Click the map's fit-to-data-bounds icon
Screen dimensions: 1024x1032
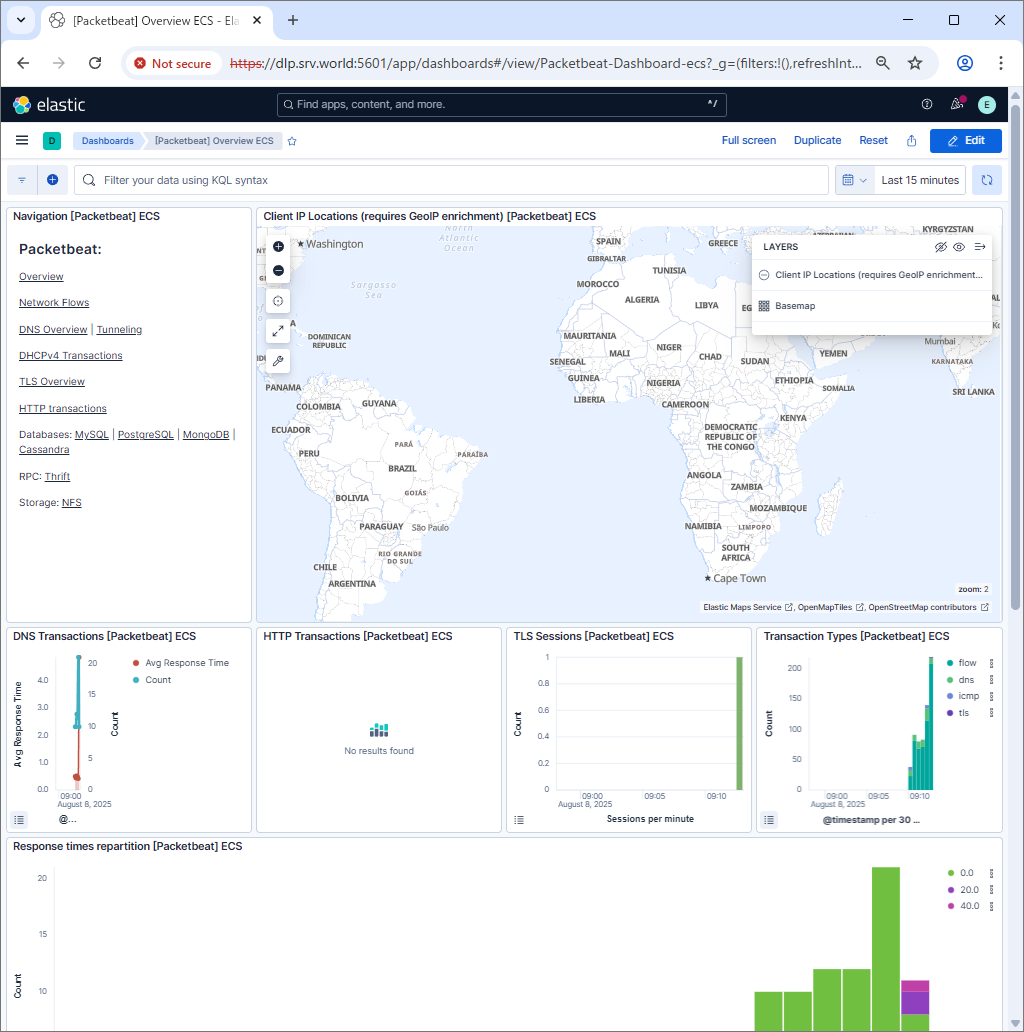point(278,301)
